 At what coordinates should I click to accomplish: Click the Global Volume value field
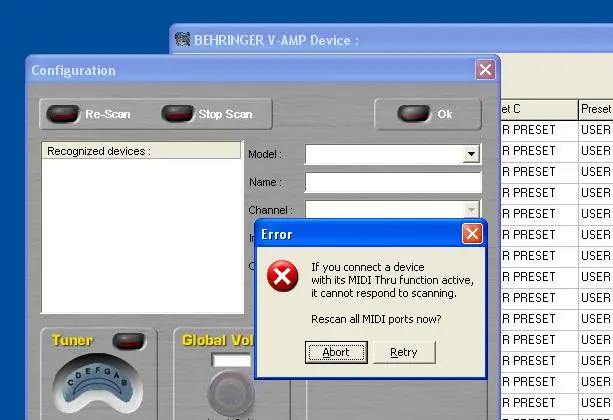[x=231, y=360]
